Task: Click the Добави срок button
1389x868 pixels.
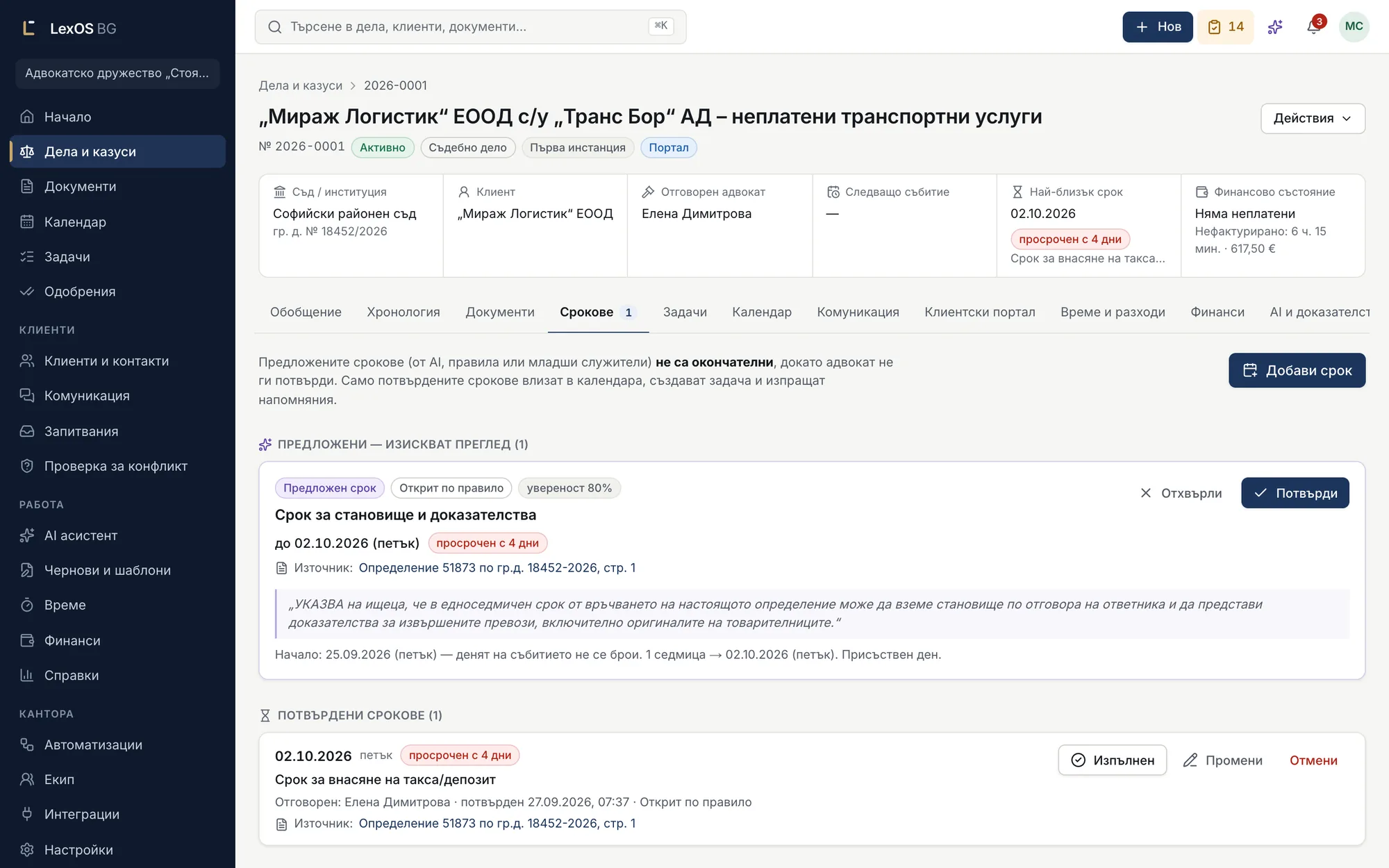Action: coord(1297,370)
